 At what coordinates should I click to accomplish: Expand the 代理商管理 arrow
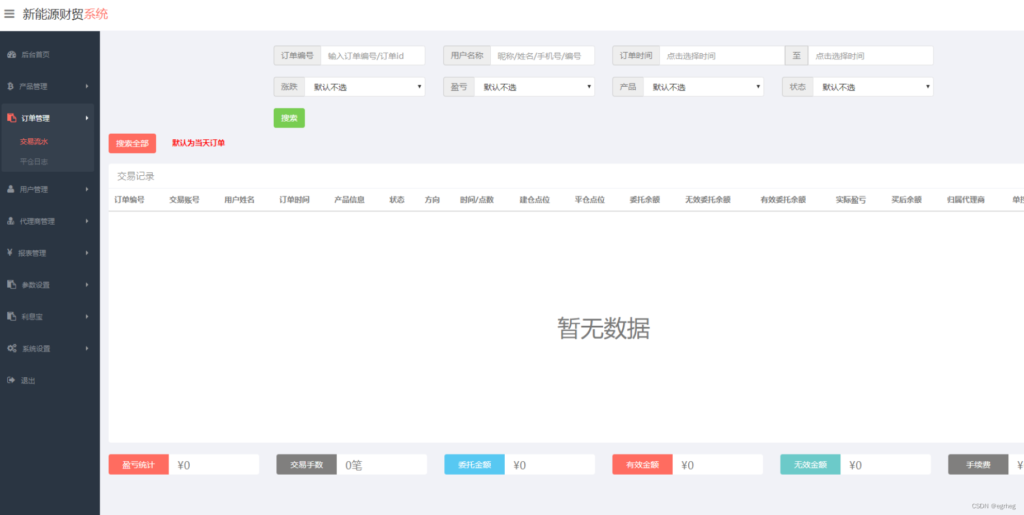point(87,221)
